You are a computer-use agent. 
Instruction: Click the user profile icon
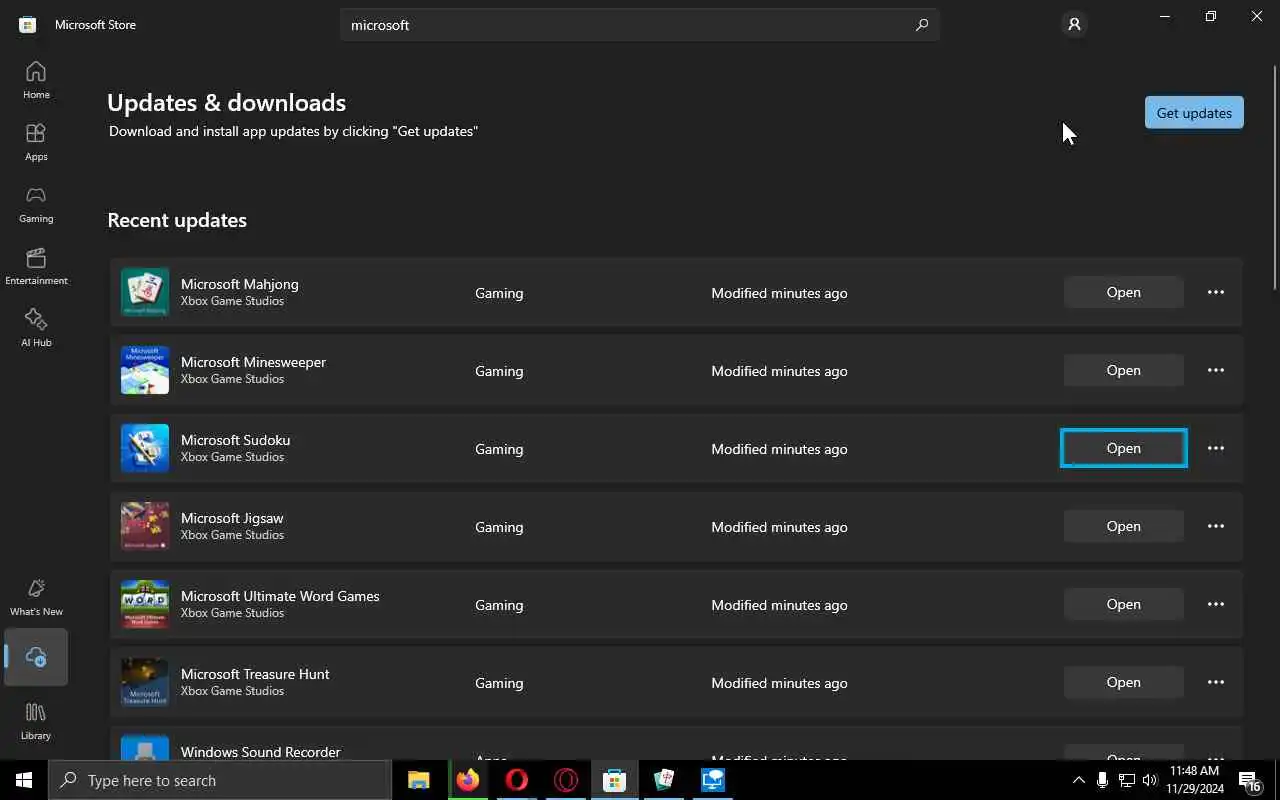point(1074,24)
